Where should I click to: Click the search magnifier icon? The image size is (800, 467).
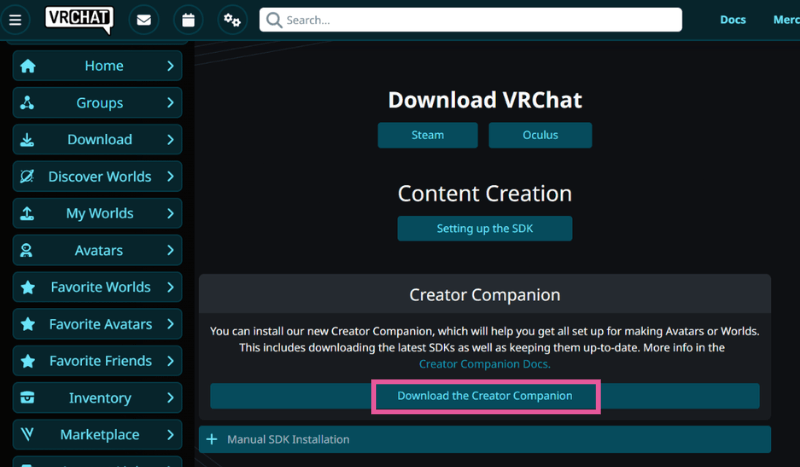274,20
